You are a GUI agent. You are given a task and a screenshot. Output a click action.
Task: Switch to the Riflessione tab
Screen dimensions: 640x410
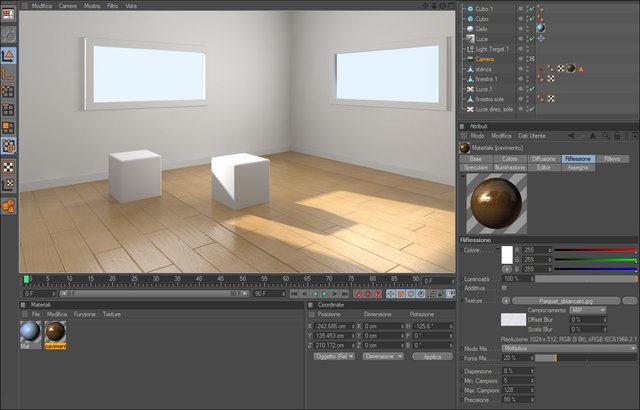578,159
